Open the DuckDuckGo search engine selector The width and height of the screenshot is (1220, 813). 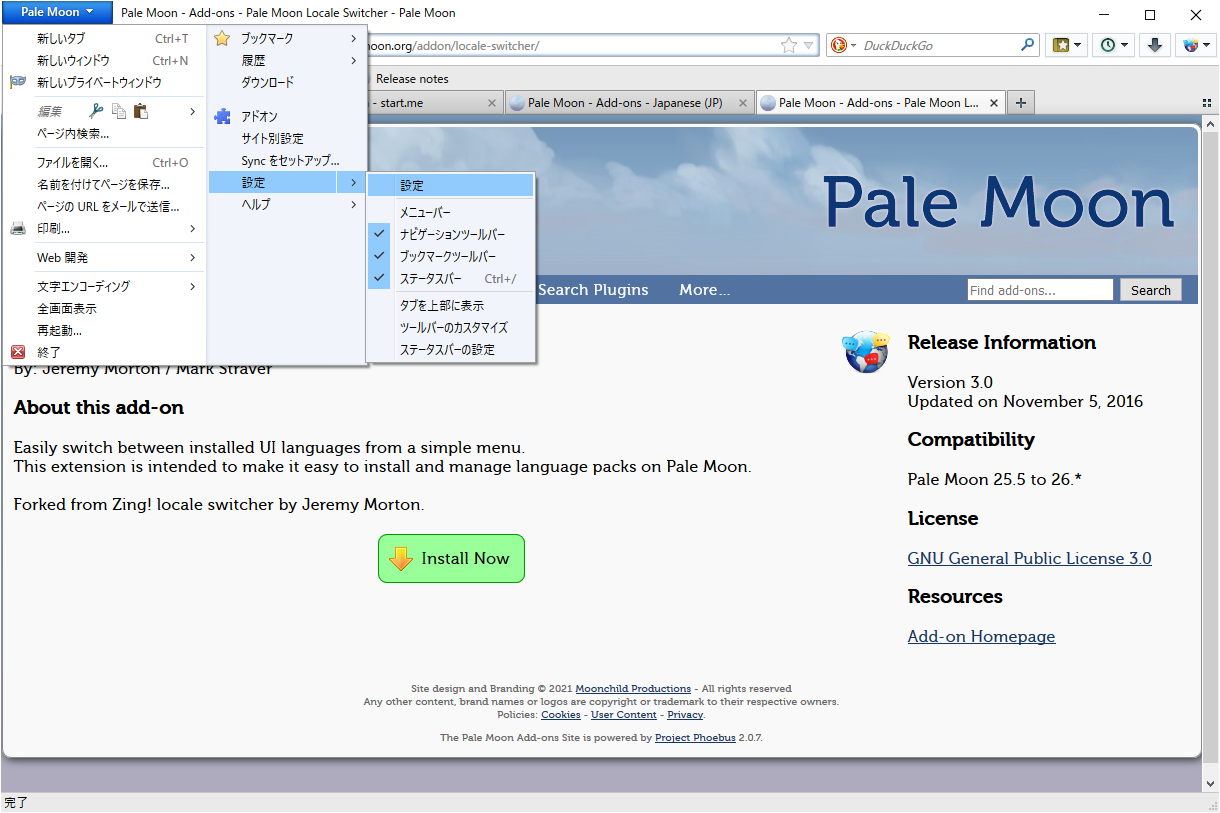click(844, 45)
